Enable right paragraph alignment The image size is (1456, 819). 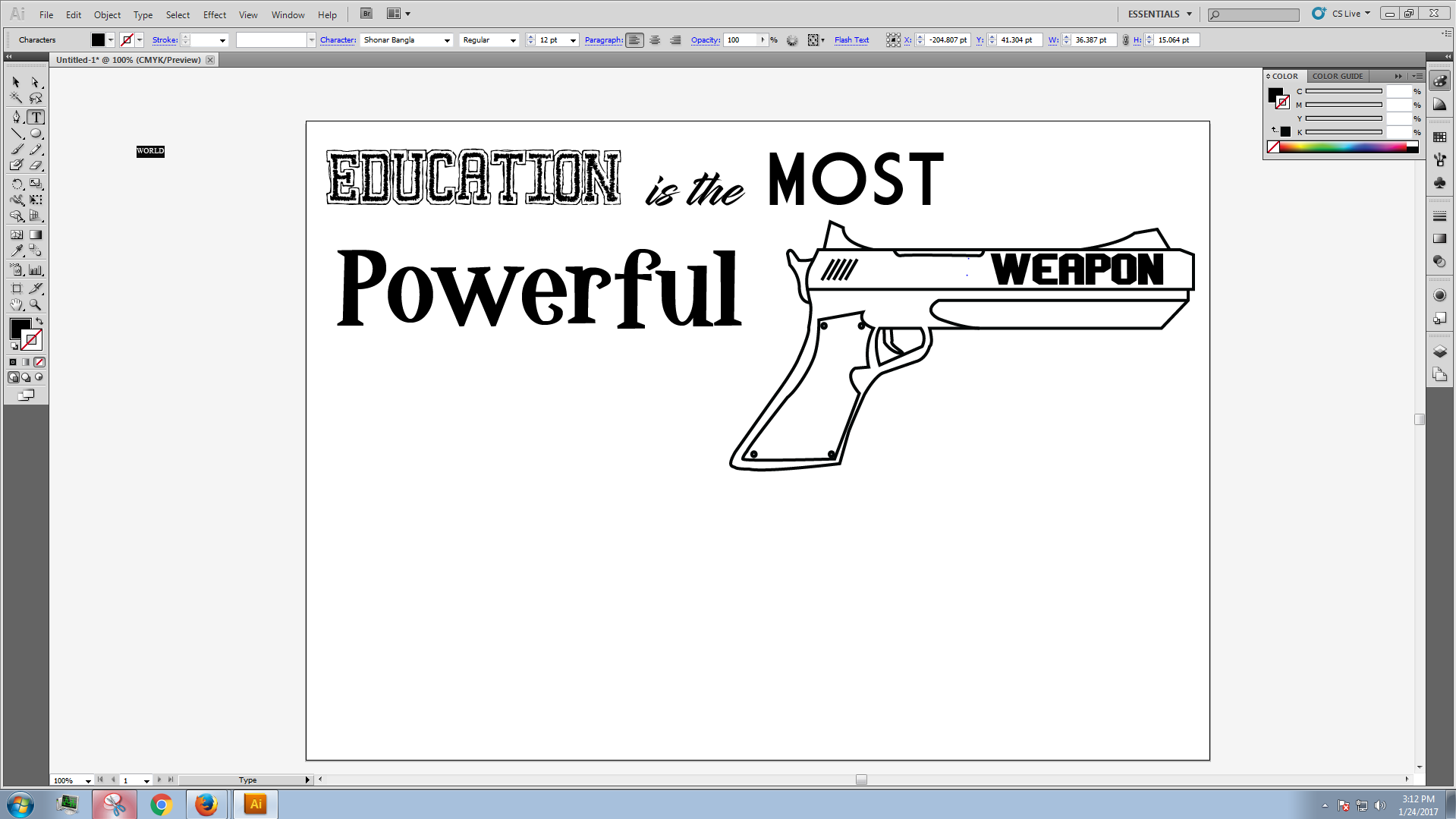[675, 40]
